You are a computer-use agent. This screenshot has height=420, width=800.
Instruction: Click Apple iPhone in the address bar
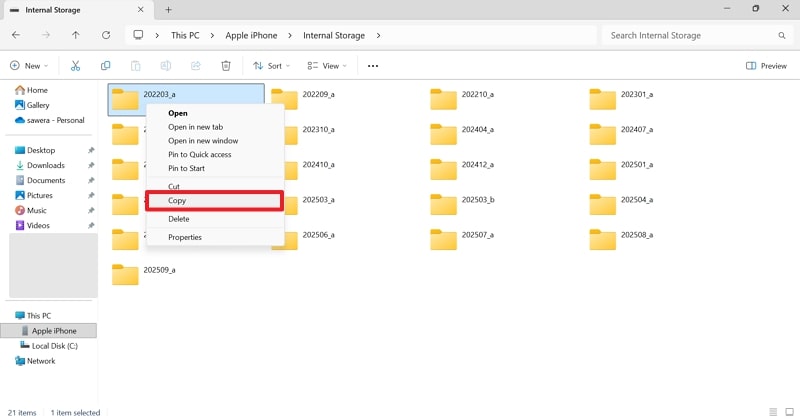(252, 35)
